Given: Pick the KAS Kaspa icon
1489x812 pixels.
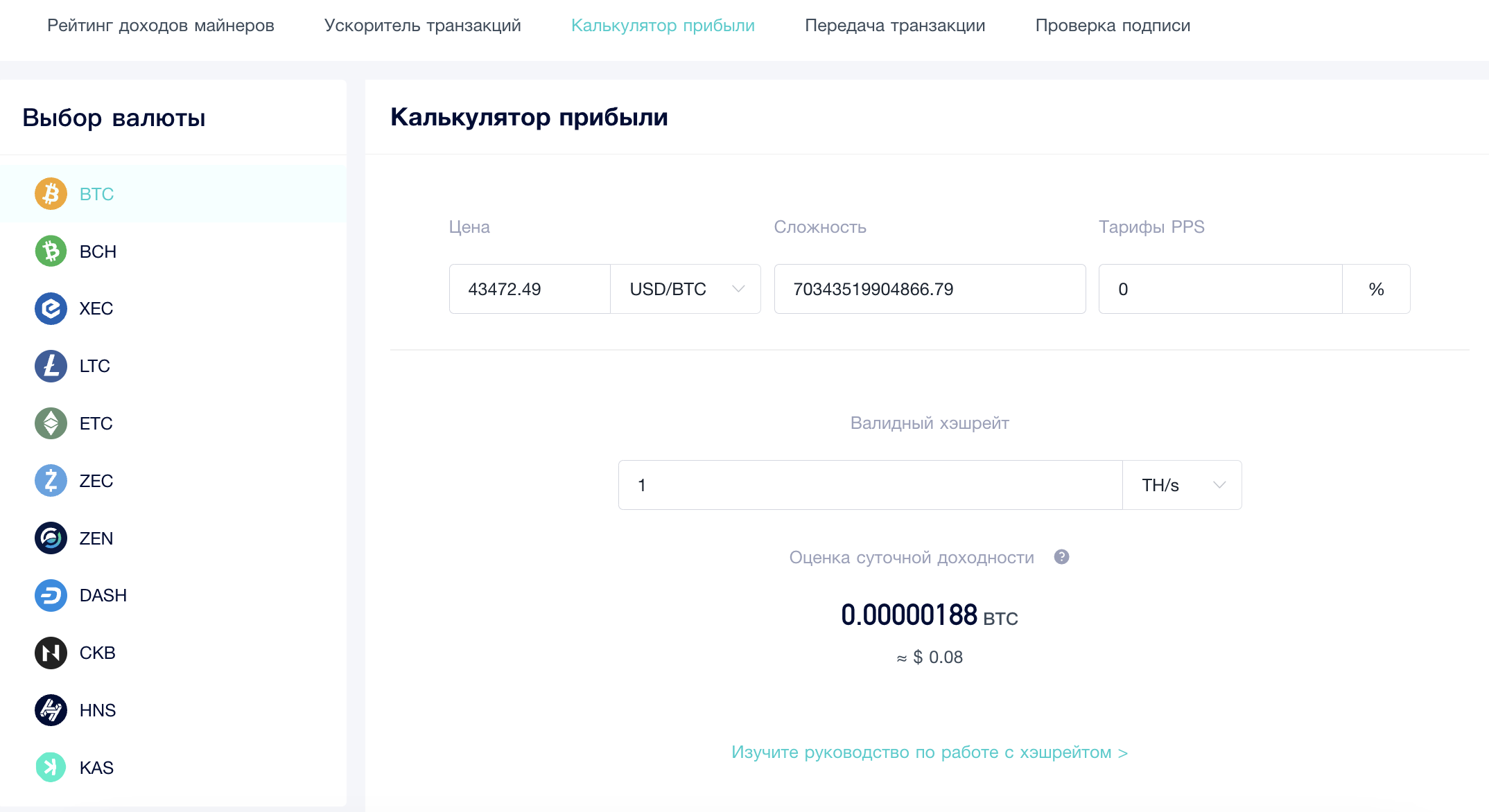Looking at the screenshot, I should click(51, 768).
